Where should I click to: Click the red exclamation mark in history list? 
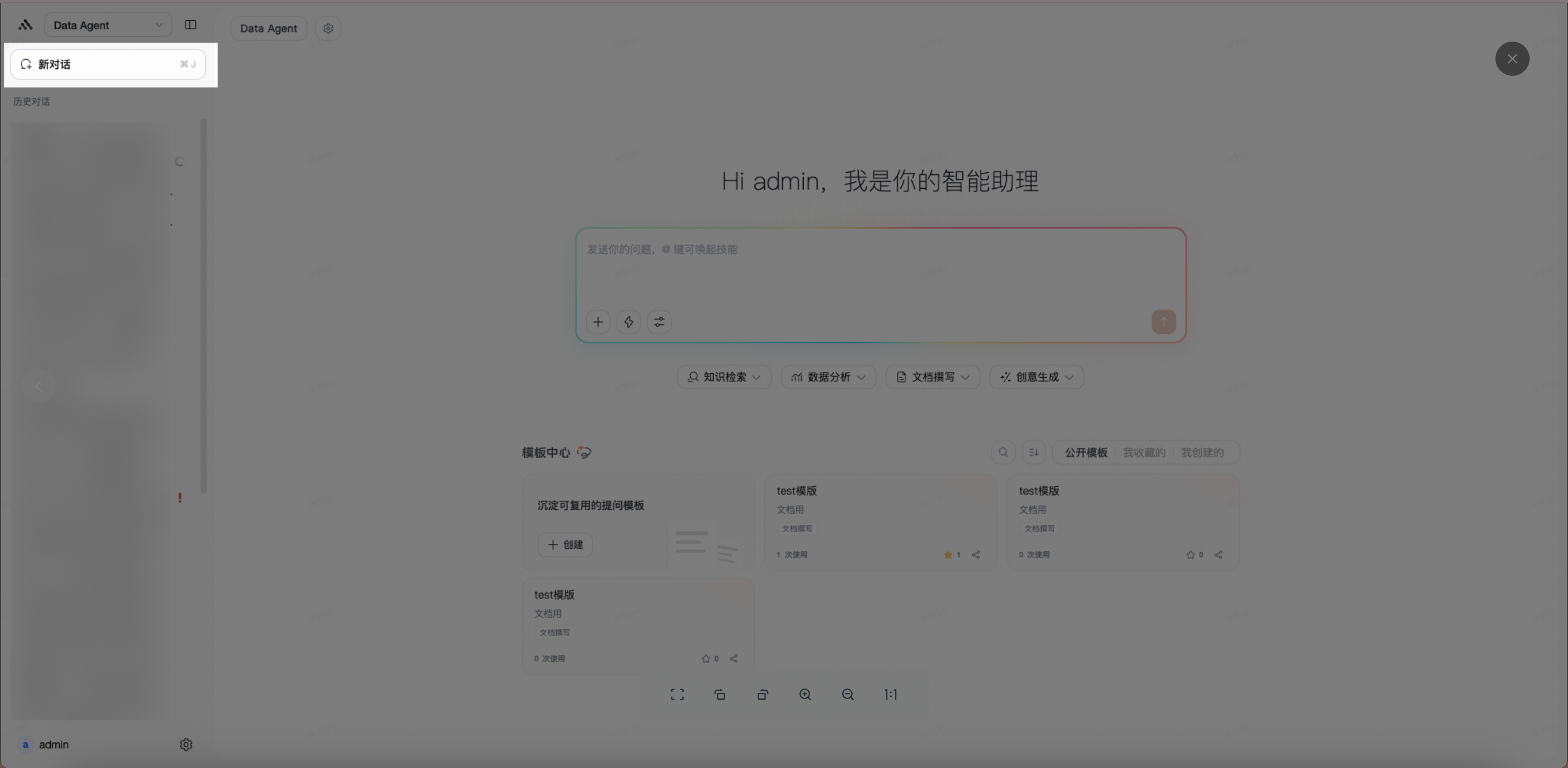[x=180, y=497]
